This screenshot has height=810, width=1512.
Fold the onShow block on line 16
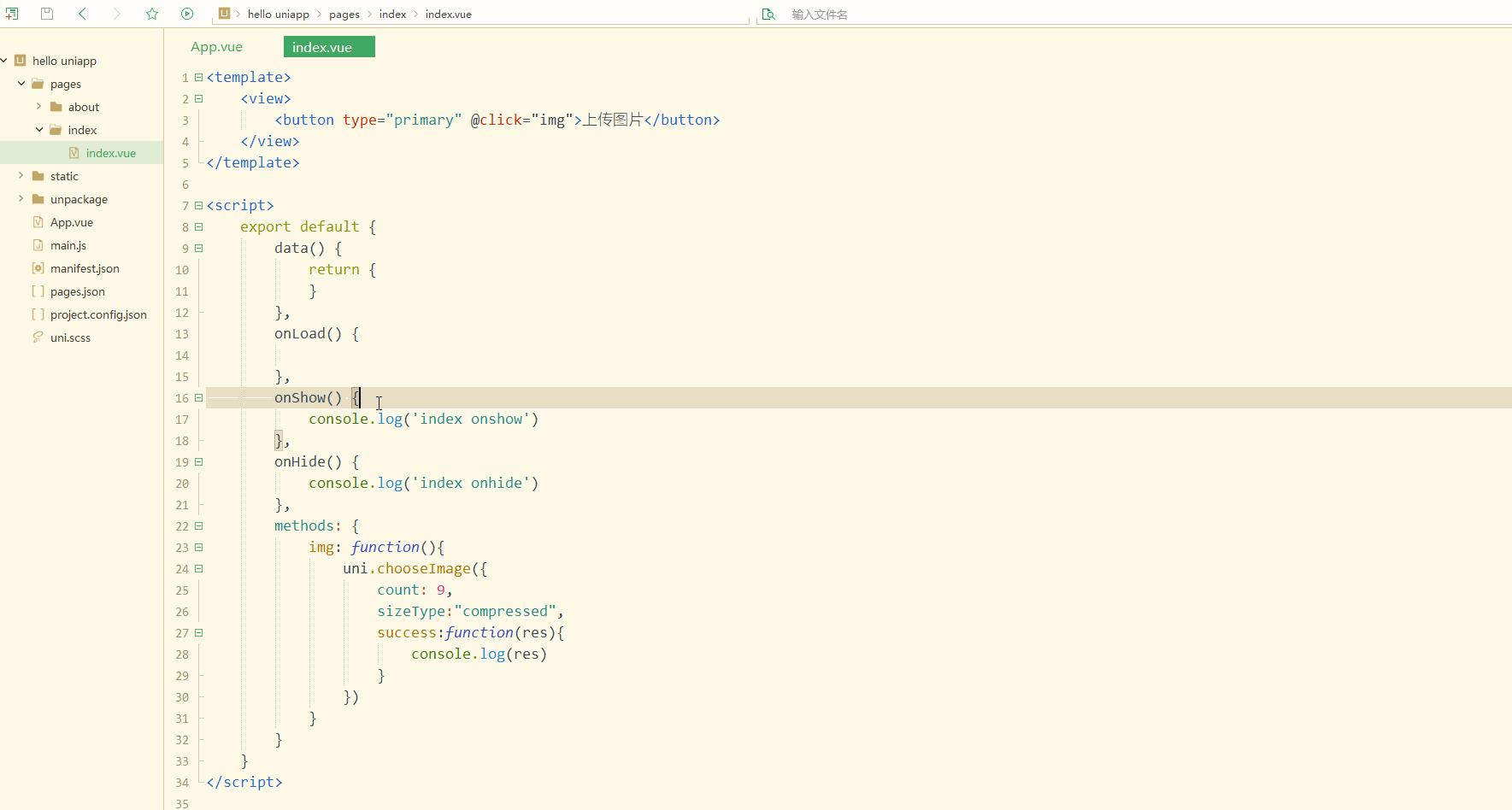tap(198, 397)
